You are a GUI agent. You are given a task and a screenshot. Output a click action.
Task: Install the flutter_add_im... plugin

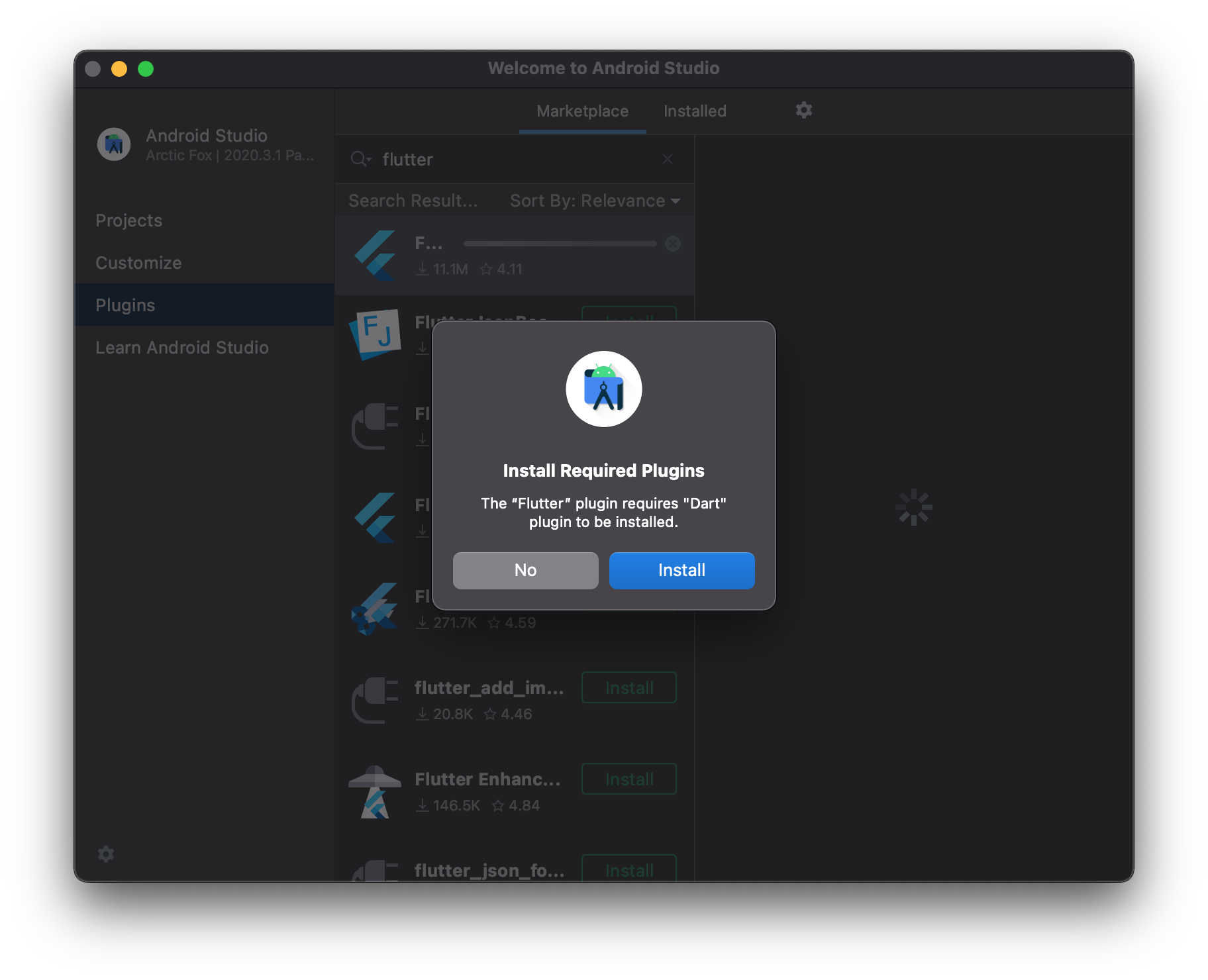[x=629, y=688]
